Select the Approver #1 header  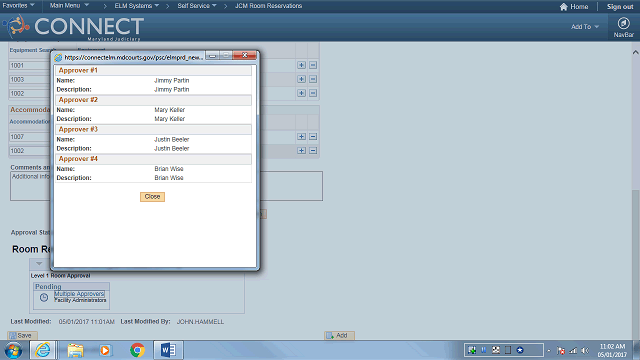pos(153,70)
